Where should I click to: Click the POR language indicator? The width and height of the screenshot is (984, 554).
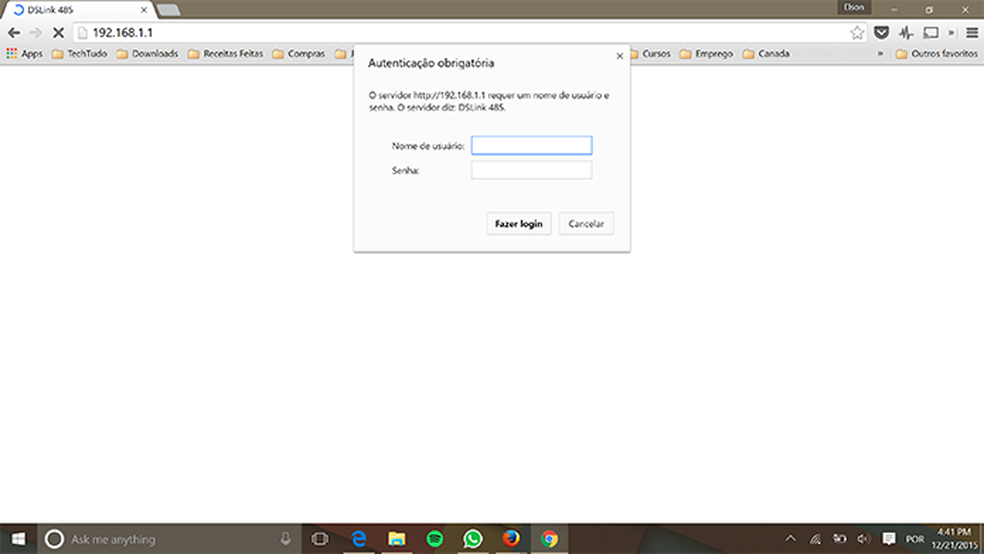coord(914,539)
